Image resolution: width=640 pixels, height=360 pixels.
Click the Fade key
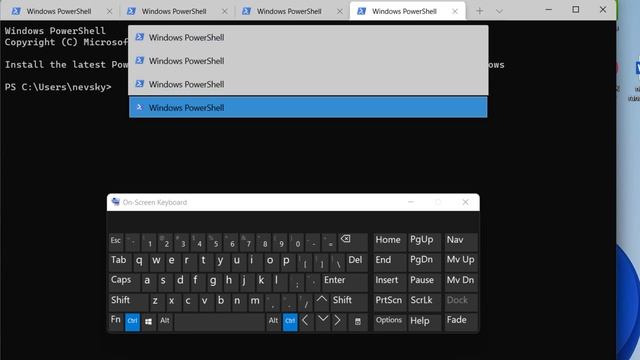(x=461, y=321)
